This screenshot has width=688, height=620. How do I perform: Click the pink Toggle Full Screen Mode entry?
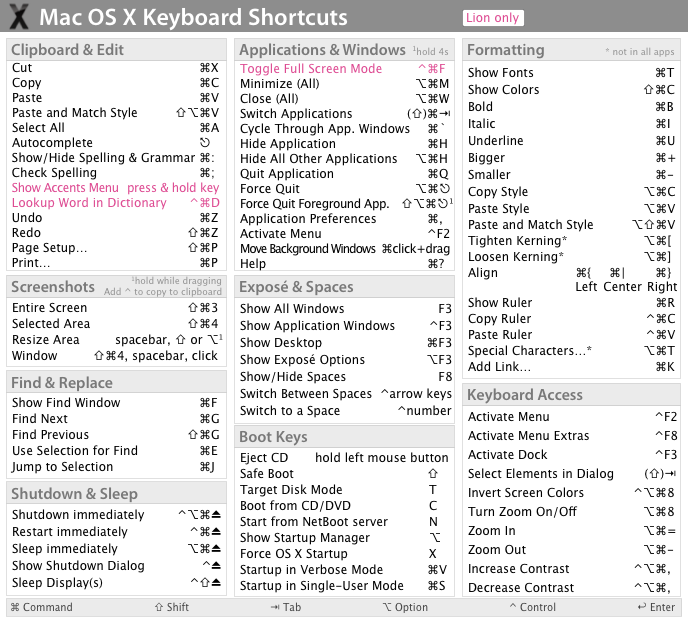point(311,69)
